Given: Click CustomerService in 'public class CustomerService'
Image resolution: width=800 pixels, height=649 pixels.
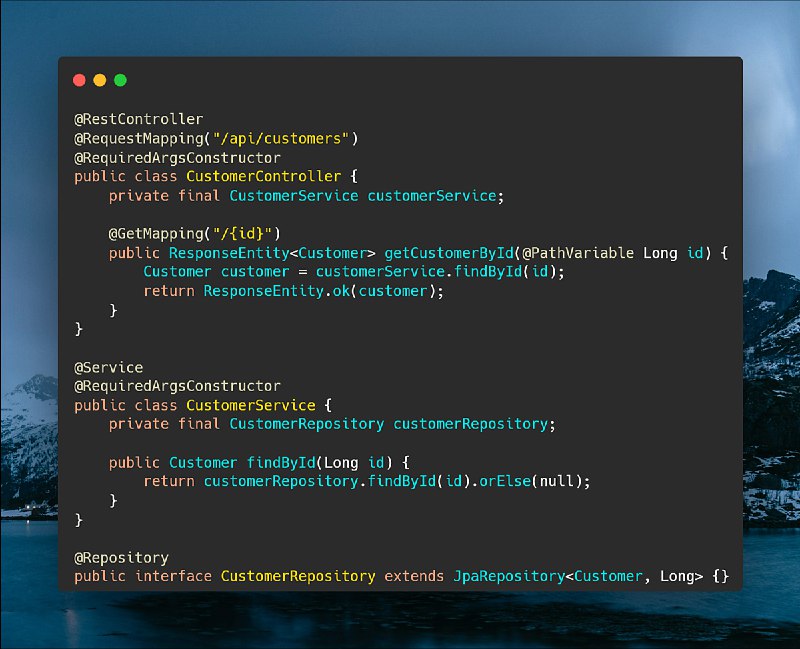Looking at the screenshot, I should [251, 406].
